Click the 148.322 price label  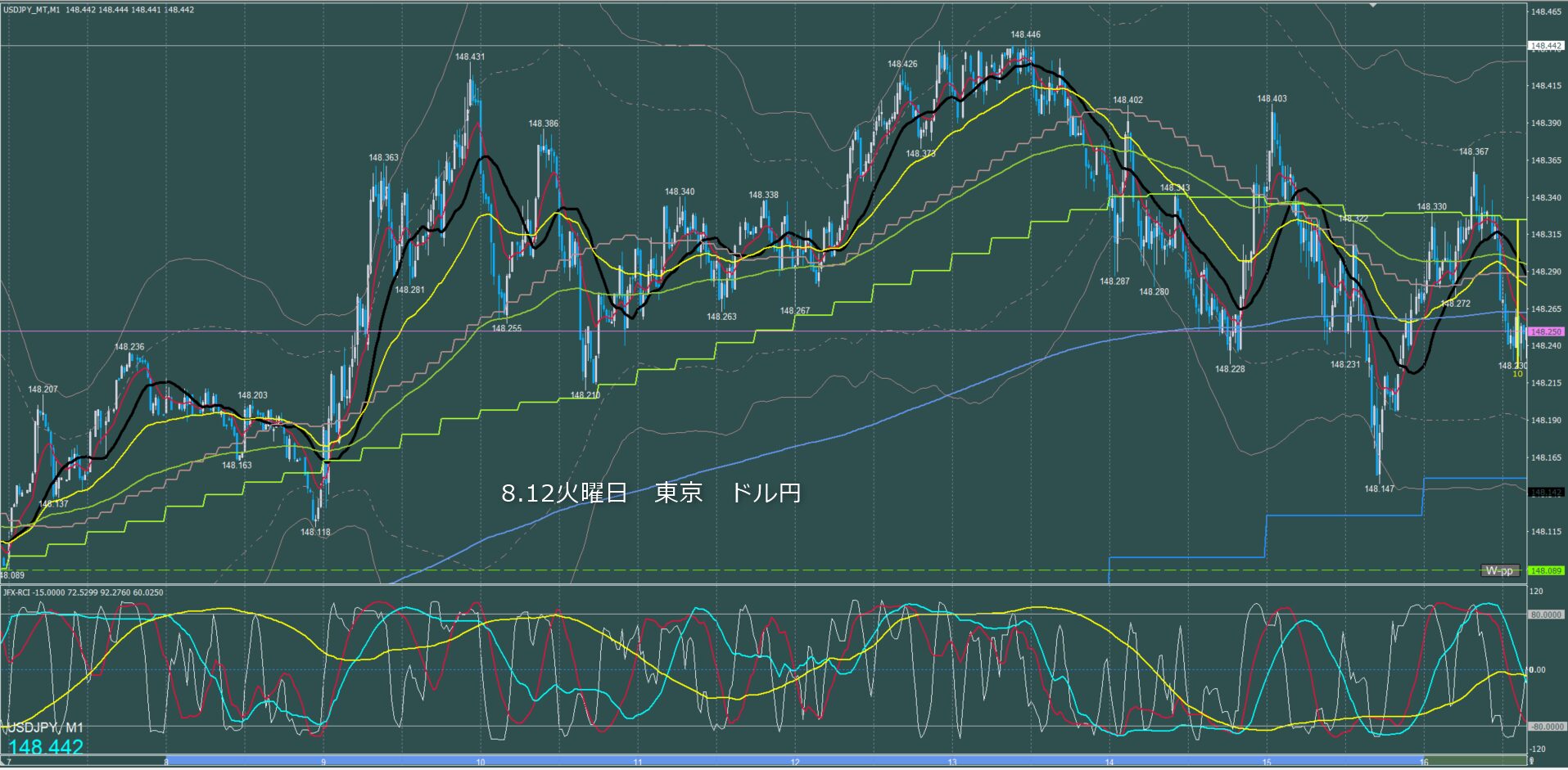click(x=1353, y=218)
